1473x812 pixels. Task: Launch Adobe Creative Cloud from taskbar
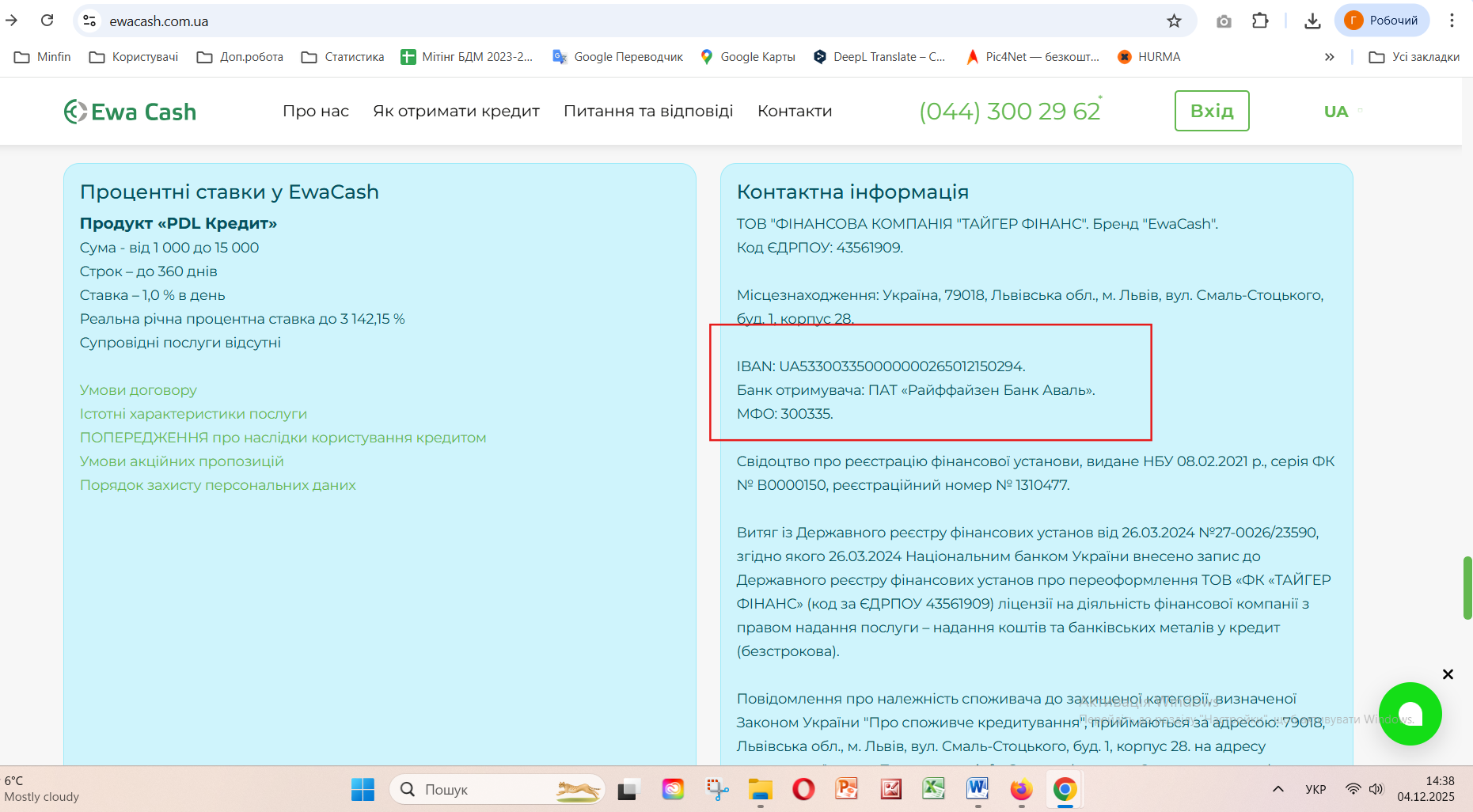coord(673,789)
